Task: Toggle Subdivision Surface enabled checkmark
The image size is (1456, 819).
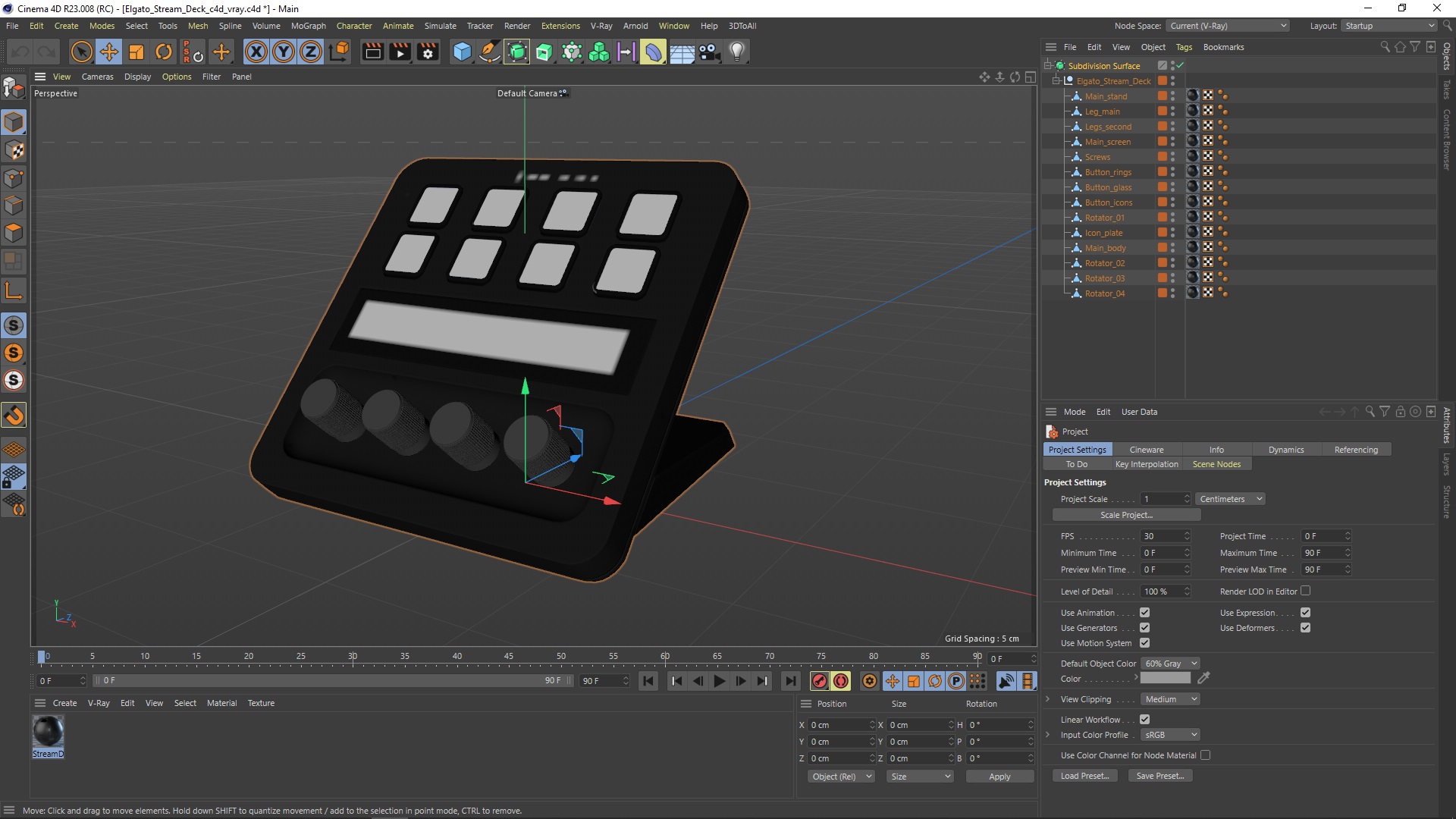Action: pyautogui.click(x=1181, y=66)
